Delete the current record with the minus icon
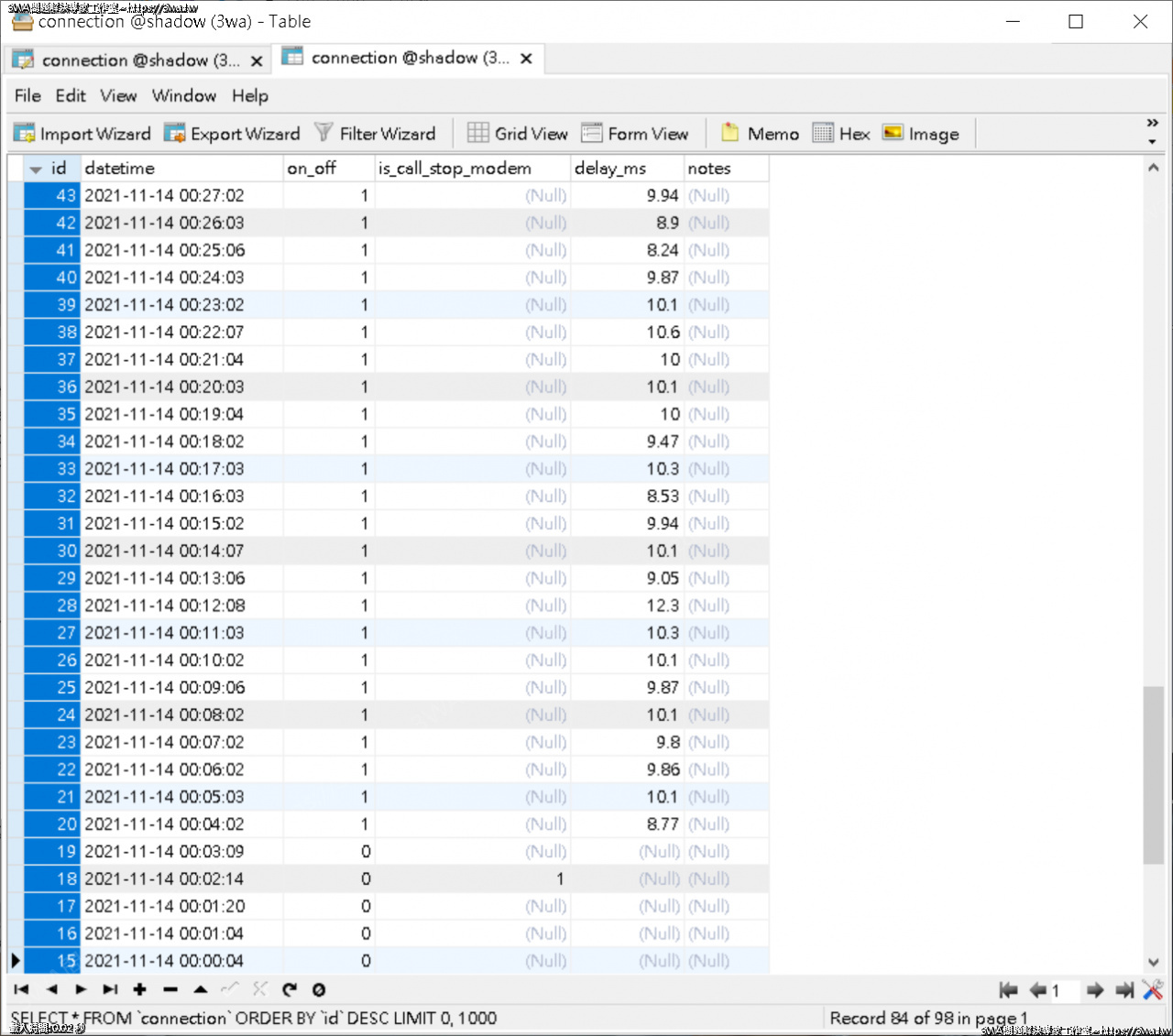Viewport: 1173px width, 1036px height. coord(170,989)
